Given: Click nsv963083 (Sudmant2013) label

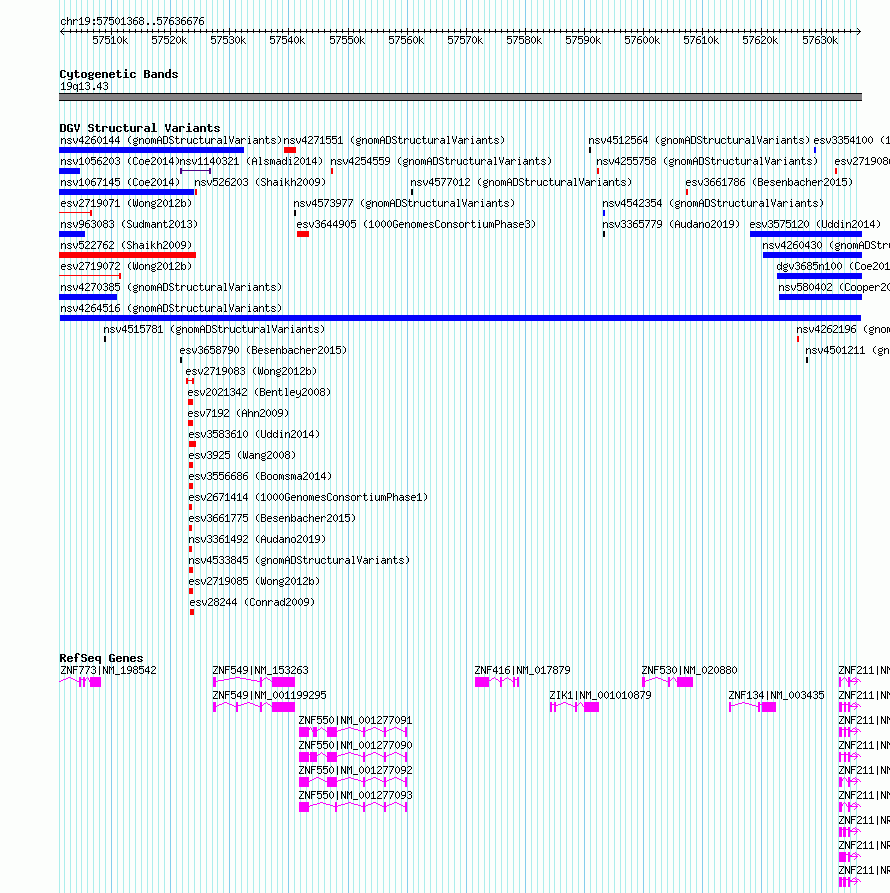Looking at the screenshot, I should 129,224.
